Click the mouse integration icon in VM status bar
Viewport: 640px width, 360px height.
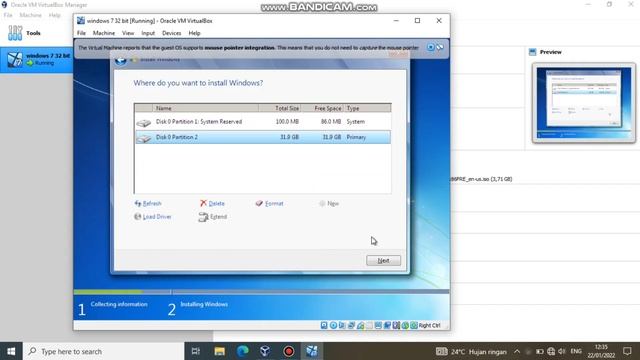pos(405,325)
